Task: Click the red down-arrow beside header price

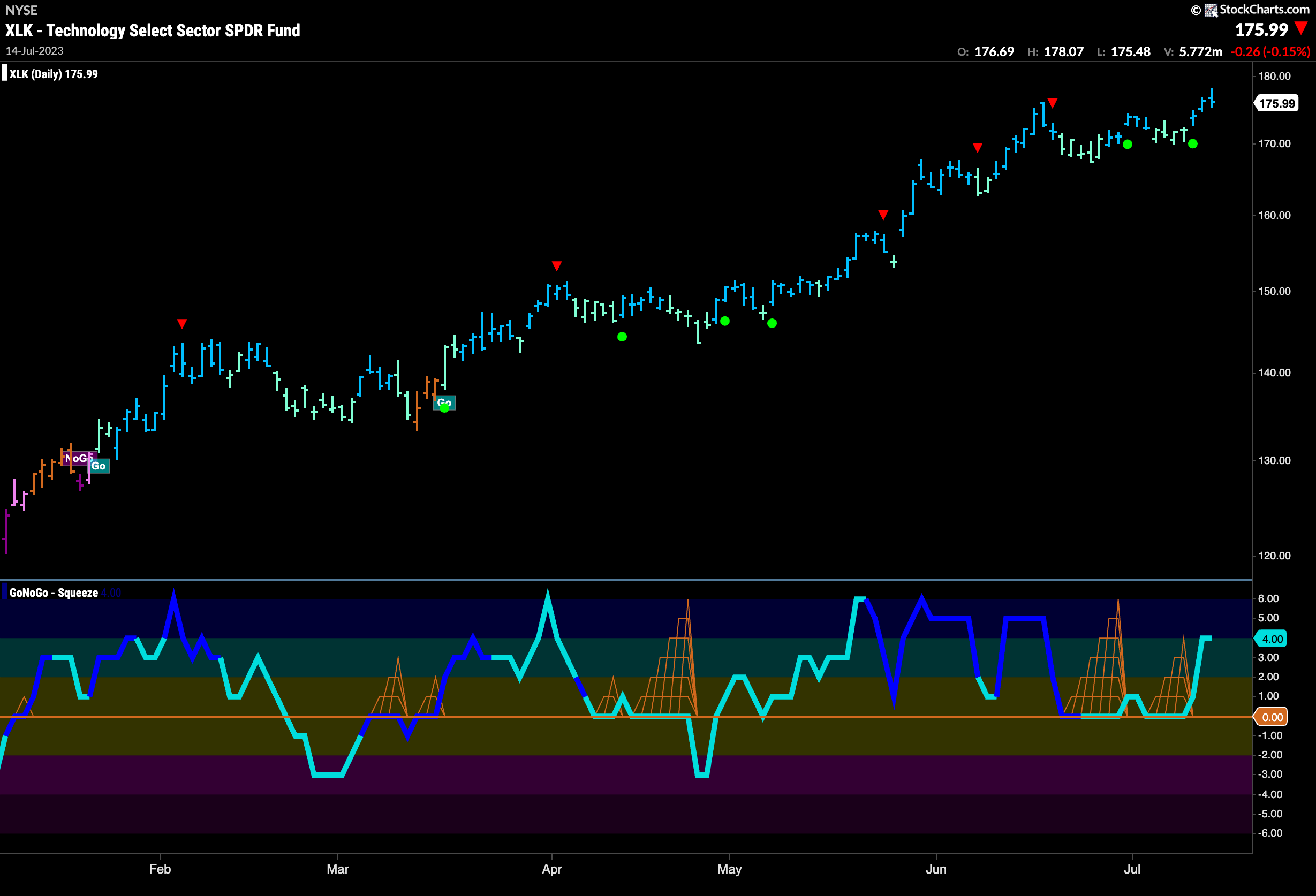Action: click(1302, 28)
